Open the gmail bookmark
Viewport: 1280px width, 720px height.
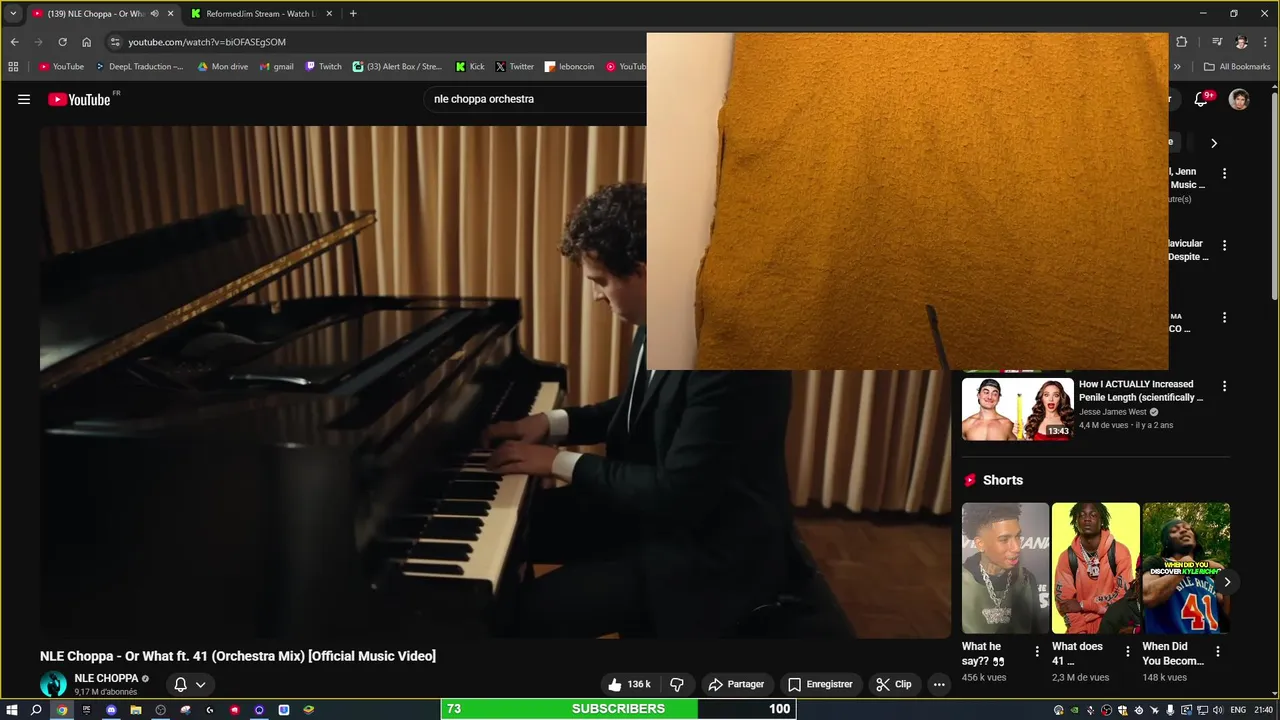(x=276, y=67)
